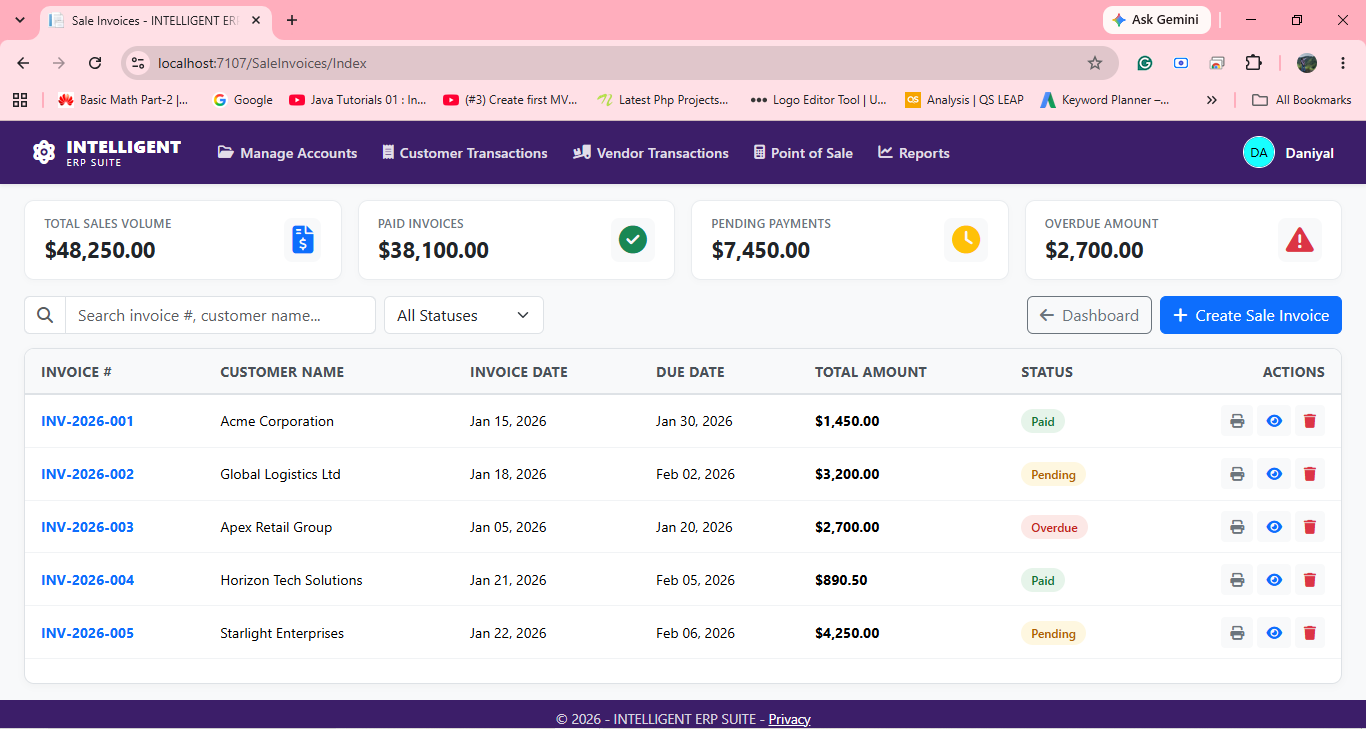Delete the Global Logistics Ltd invoice
1366x729 pixels.
coord(1309,474)
